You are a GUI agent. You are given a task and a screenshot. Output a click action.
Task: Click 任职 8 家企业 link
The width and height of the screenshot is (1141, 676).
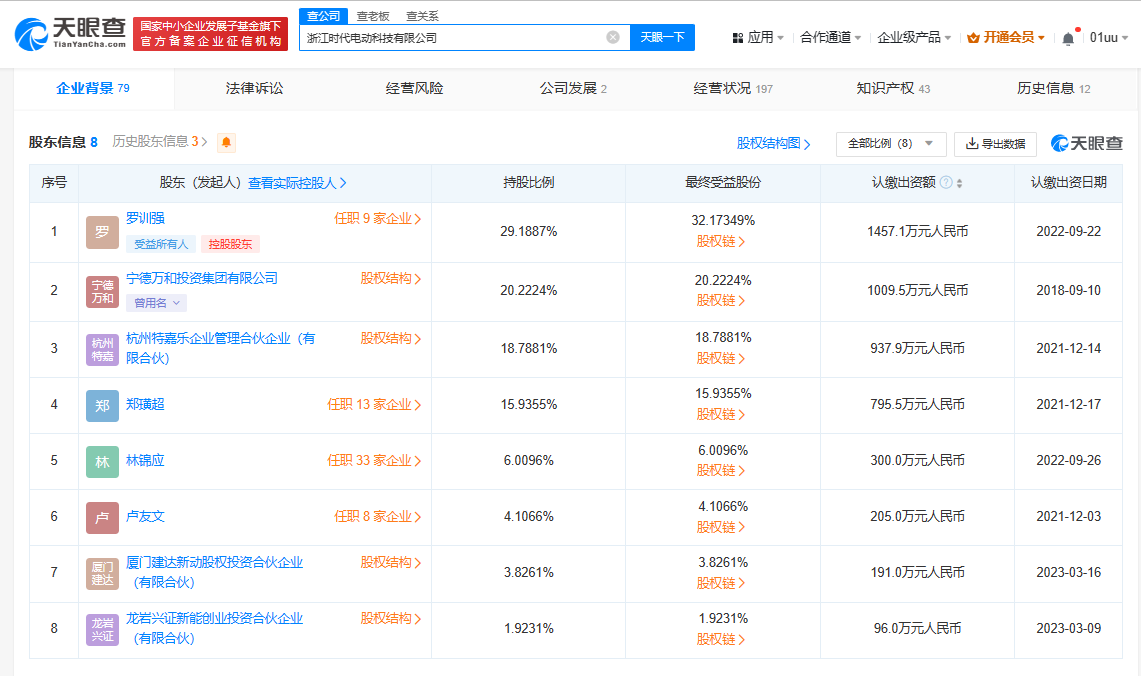coord(378,517)
